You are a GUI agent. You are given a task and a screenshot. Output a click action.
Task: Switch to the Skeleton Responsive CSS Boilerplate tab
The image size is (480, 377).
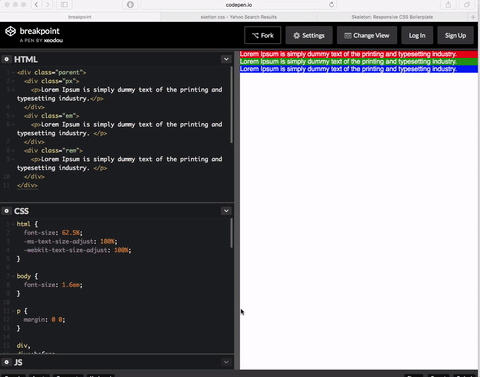coord(392,17)
